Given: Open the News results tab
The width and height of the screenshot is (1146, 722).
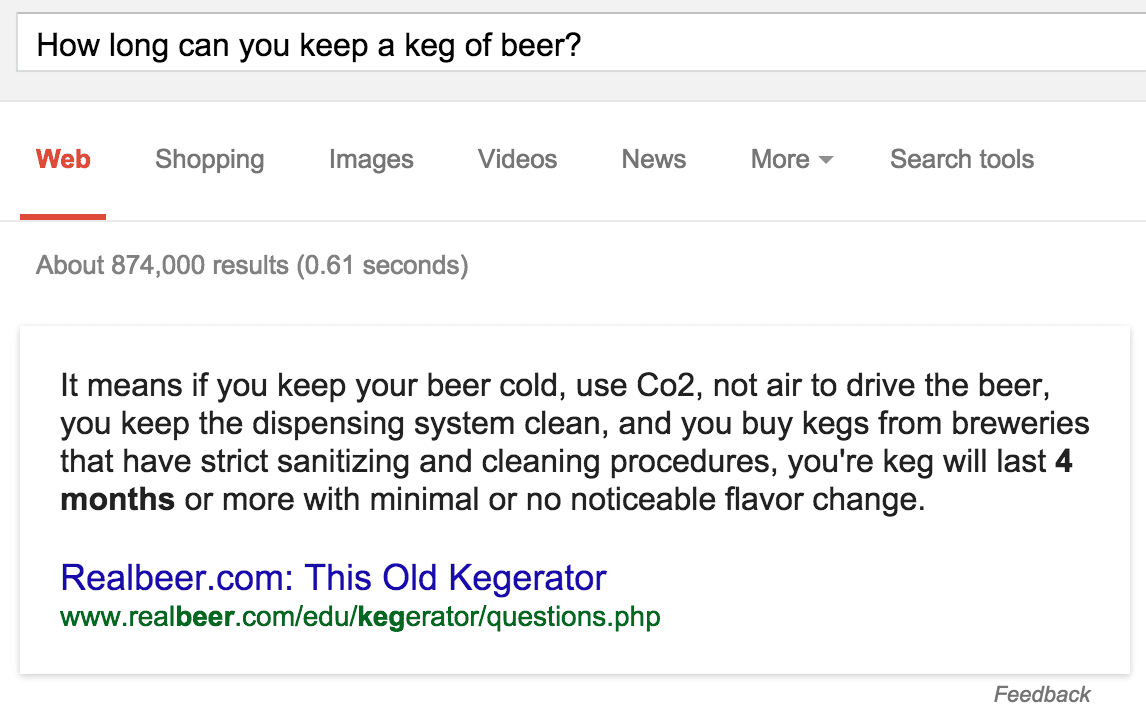Looking at the screenshot, I should pos(654,159).
